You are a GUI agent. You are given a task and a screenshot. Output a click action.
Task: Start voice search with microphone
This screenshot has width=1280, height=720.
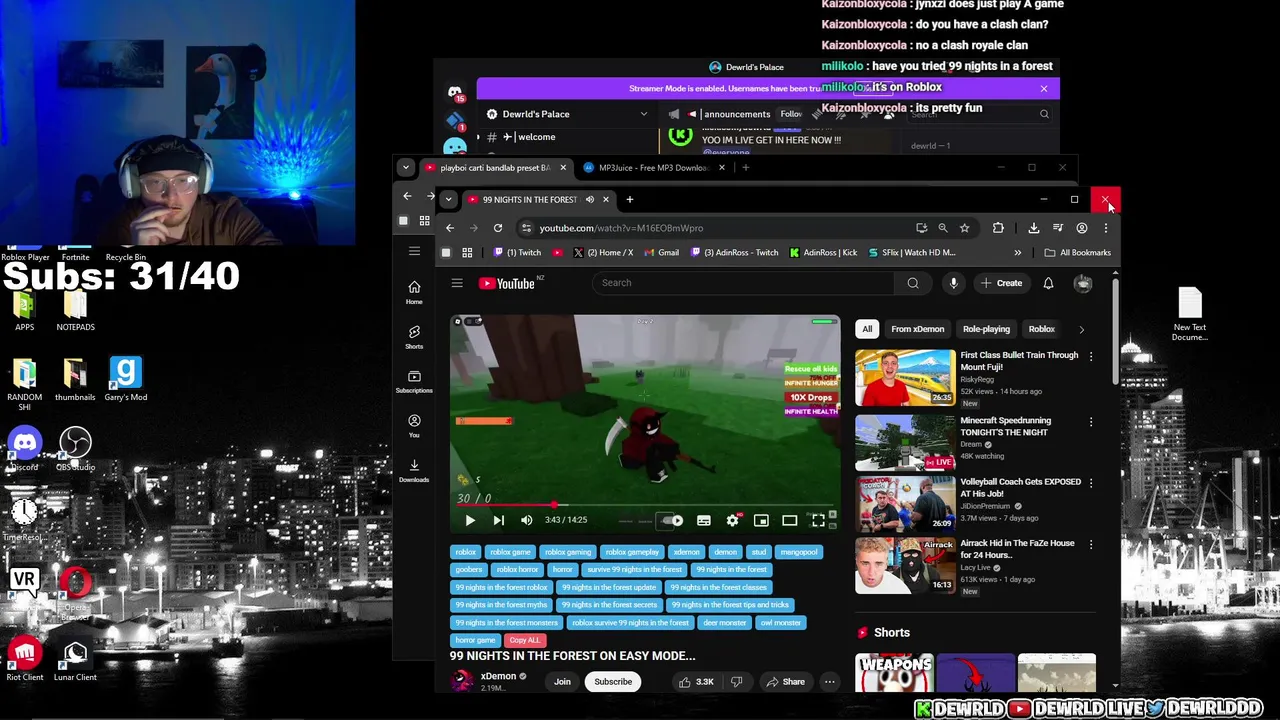[x=953, y=283]
